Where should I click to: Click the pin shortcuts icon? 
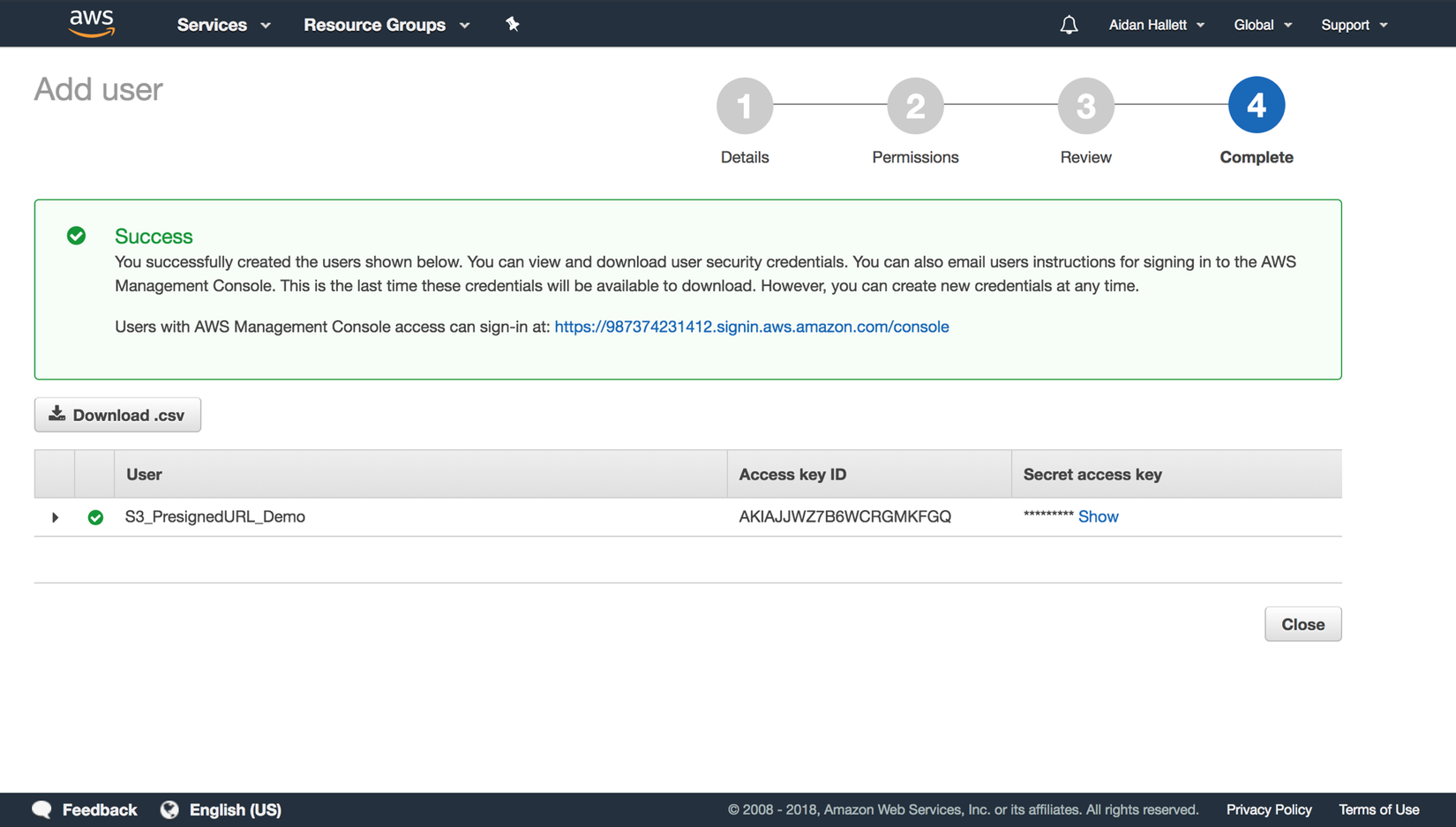click(x=513, y=24)
